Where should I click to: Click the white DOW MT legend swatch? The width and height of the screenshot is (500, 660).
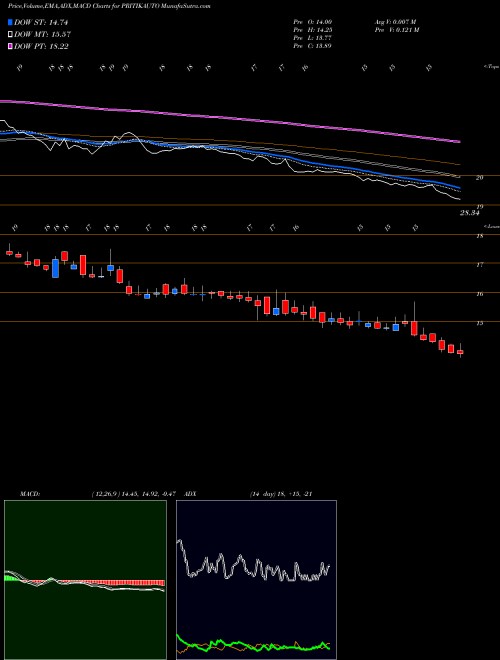10,34
